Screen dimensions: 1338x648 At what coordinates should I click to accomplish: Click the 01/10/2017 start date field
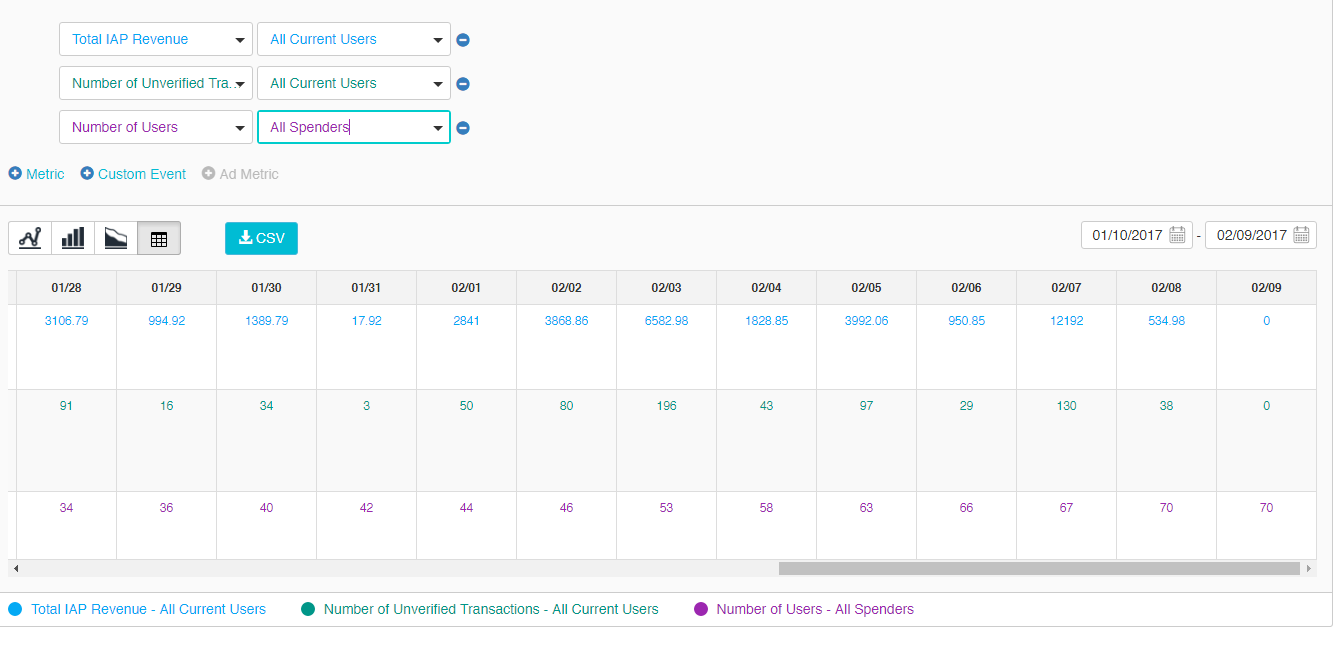click(x=1127, y=235)
